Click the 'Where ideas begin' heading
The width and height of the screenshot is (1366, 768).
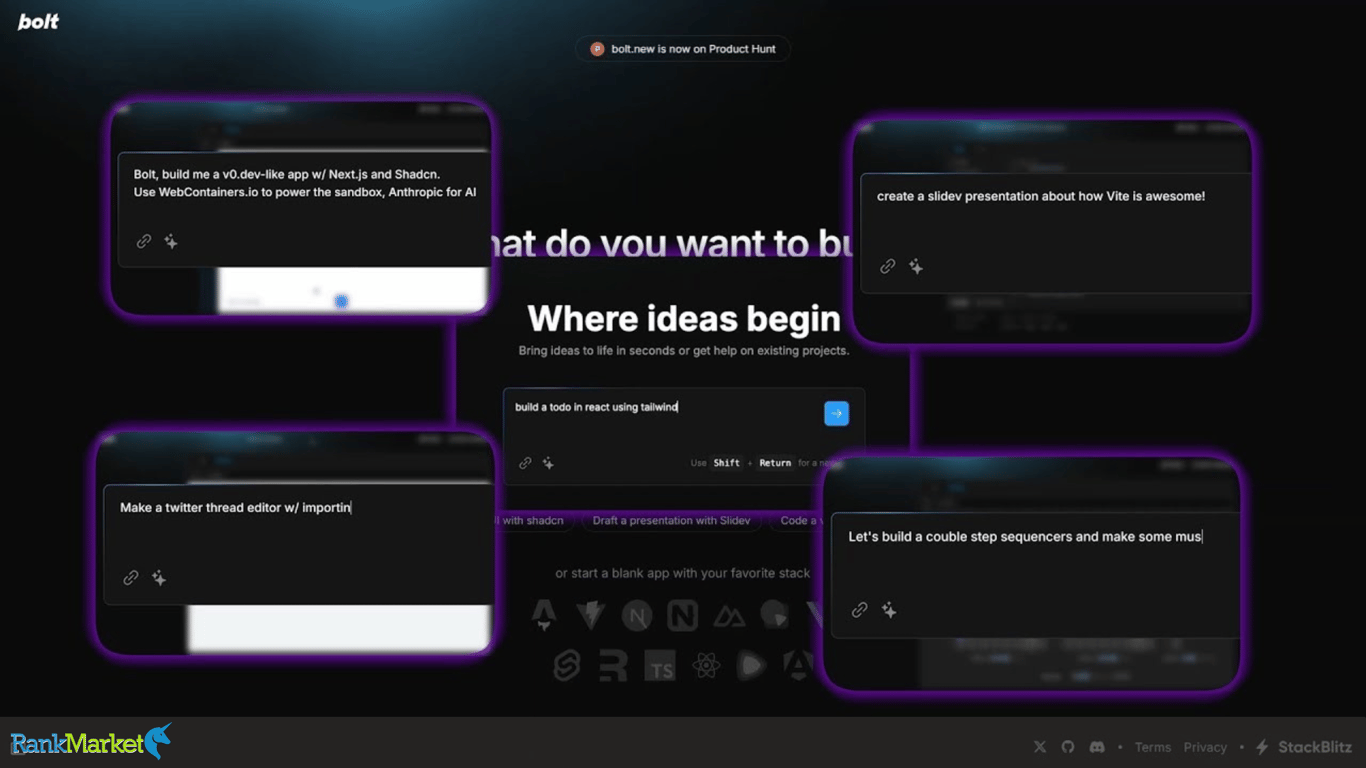tap(684, 319)
